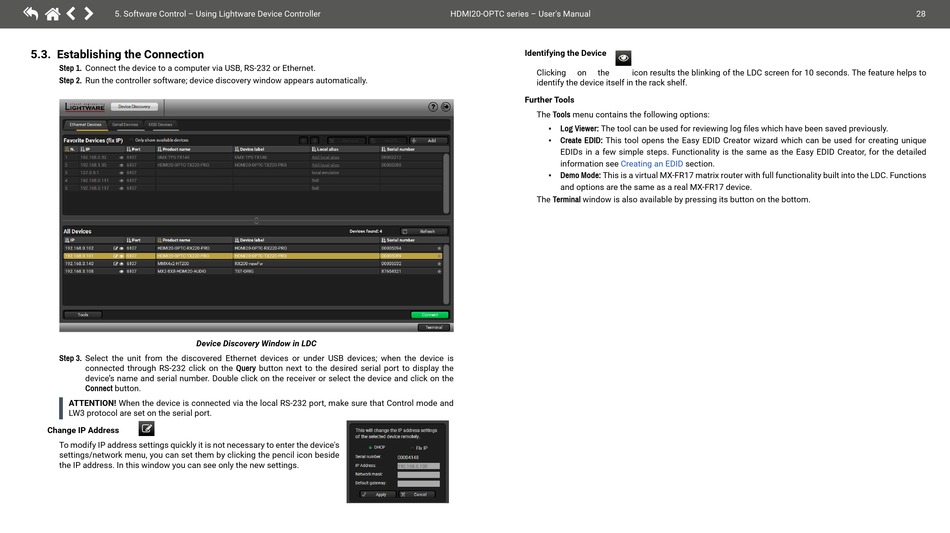Click the eye icon beside Identifying the Device
This screenshot has width=950, height=533.
tap(623, 58)
